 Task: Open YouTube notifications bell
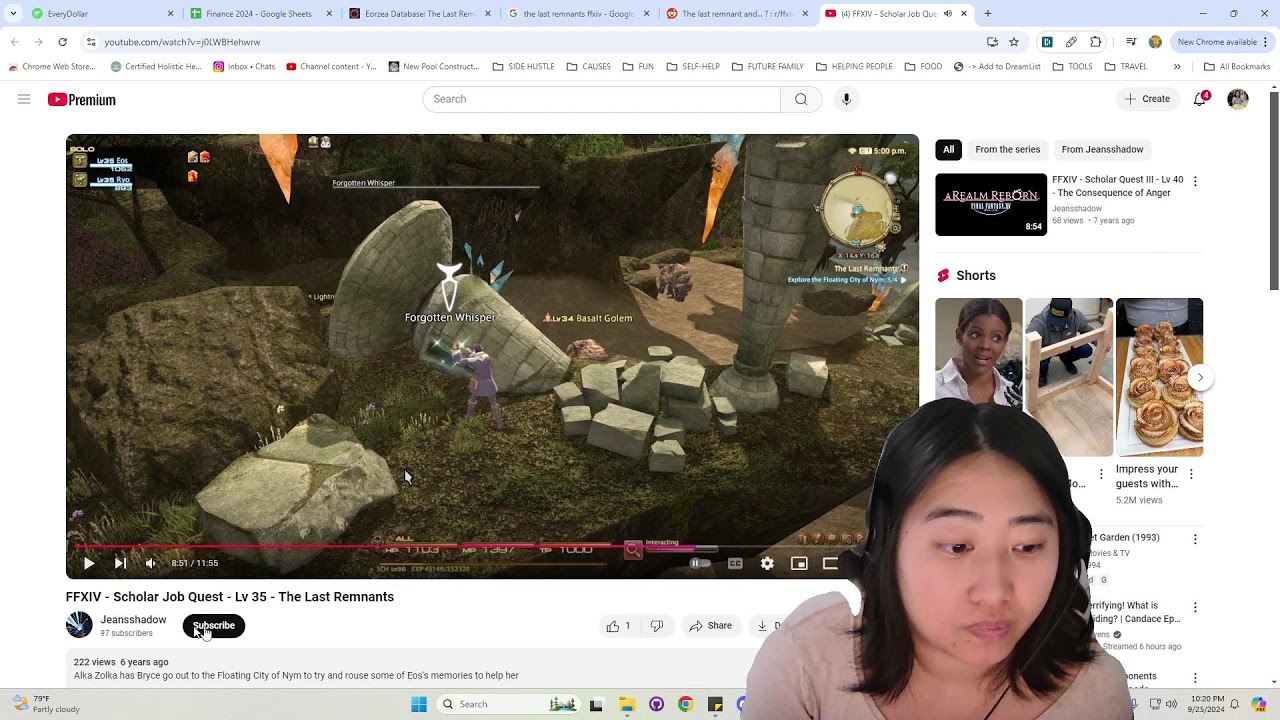pyautogui.click(x=1200, y=99)
